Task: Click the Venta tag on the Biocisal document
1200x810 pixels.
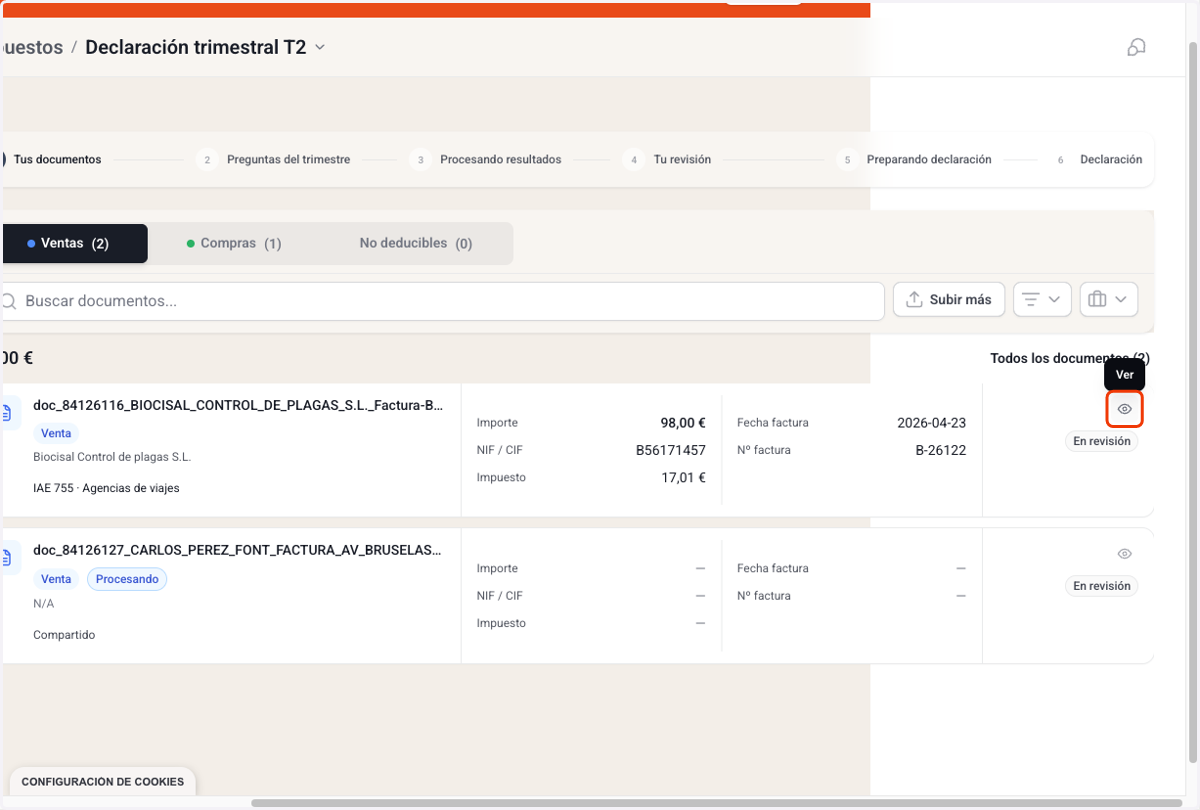Action: coord(56,434)
